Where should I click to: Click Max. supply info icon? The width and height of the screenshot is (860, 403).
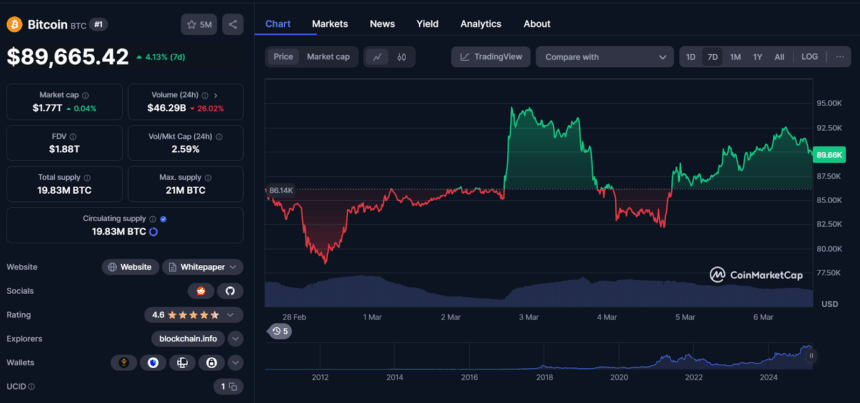tap(208, 178)
